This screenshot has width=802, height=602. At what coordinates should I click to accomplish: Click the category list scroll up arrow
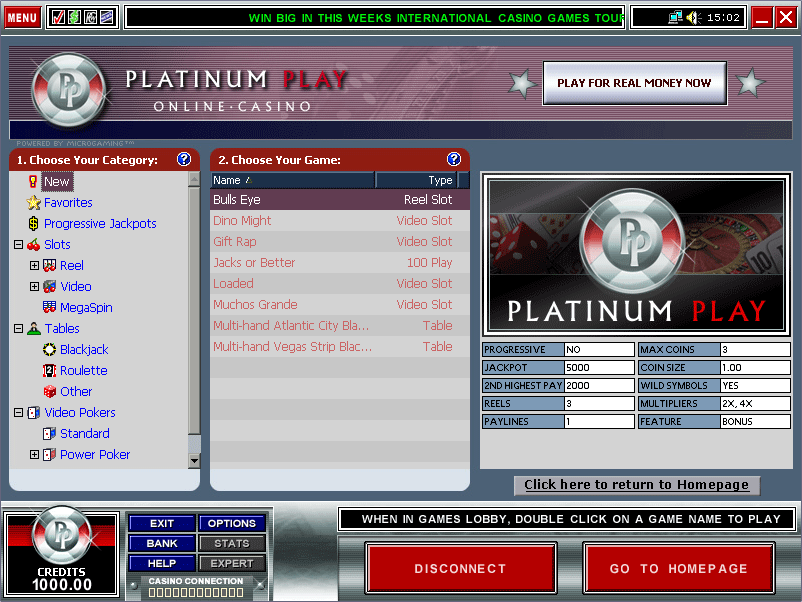(194, 179)
